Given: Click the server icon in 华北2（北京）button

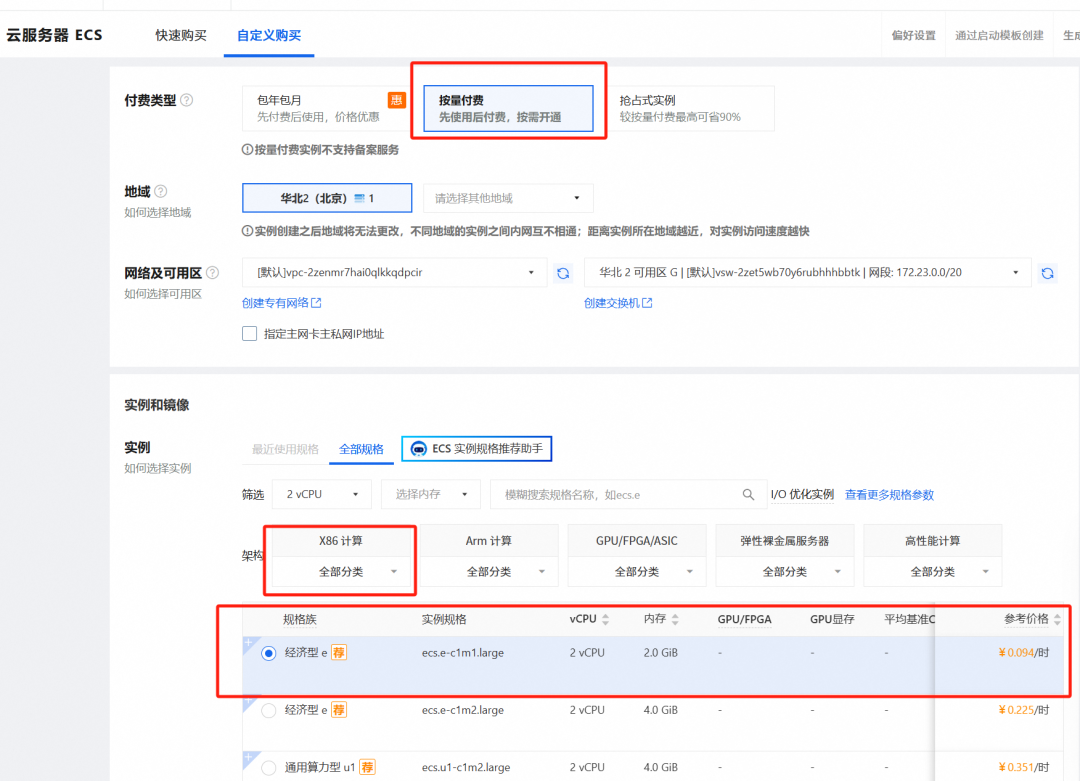Looking at the screenshot, I should click(x=360, y=198).
